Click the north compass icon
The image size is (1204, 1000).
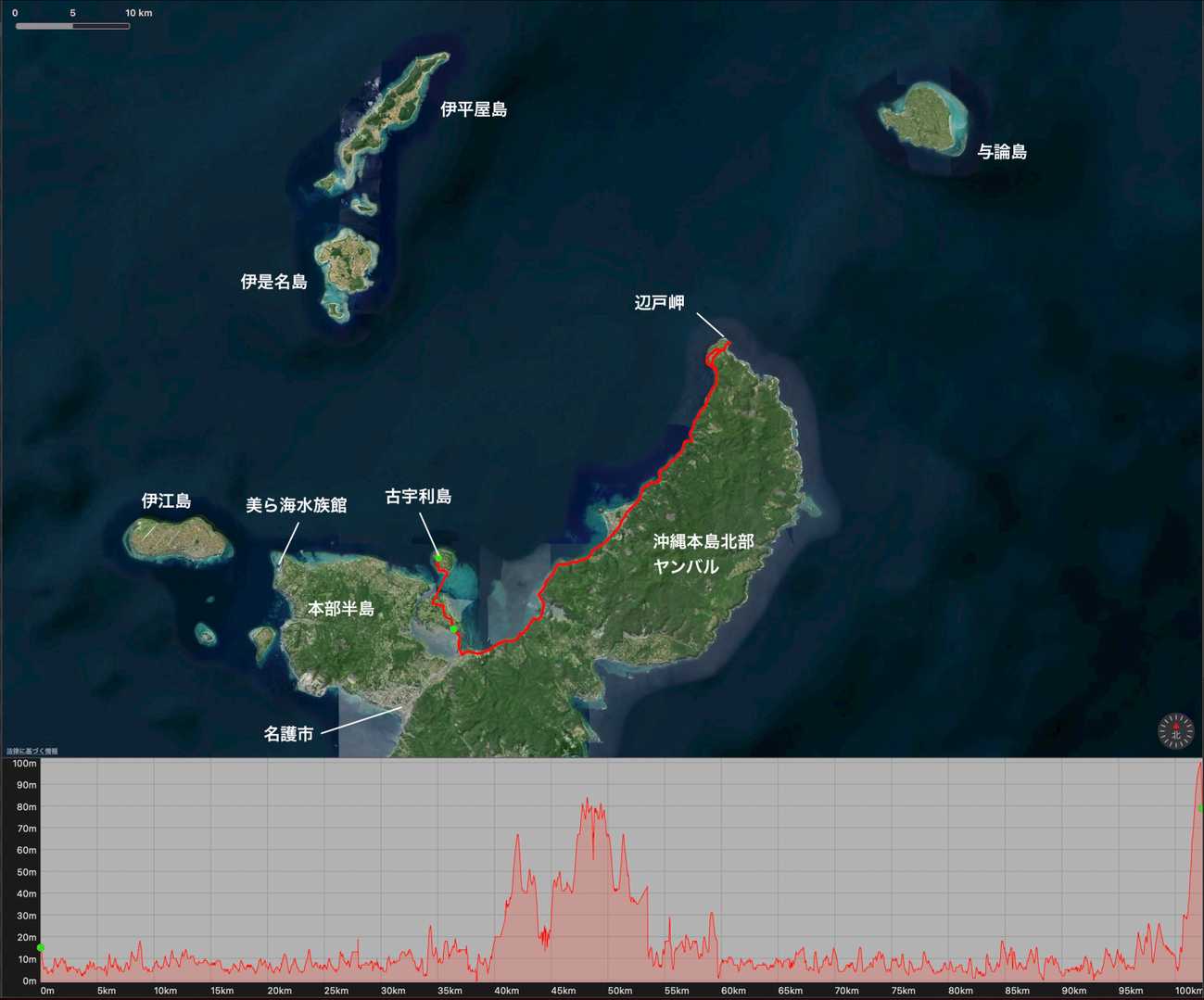point(1175,730)
